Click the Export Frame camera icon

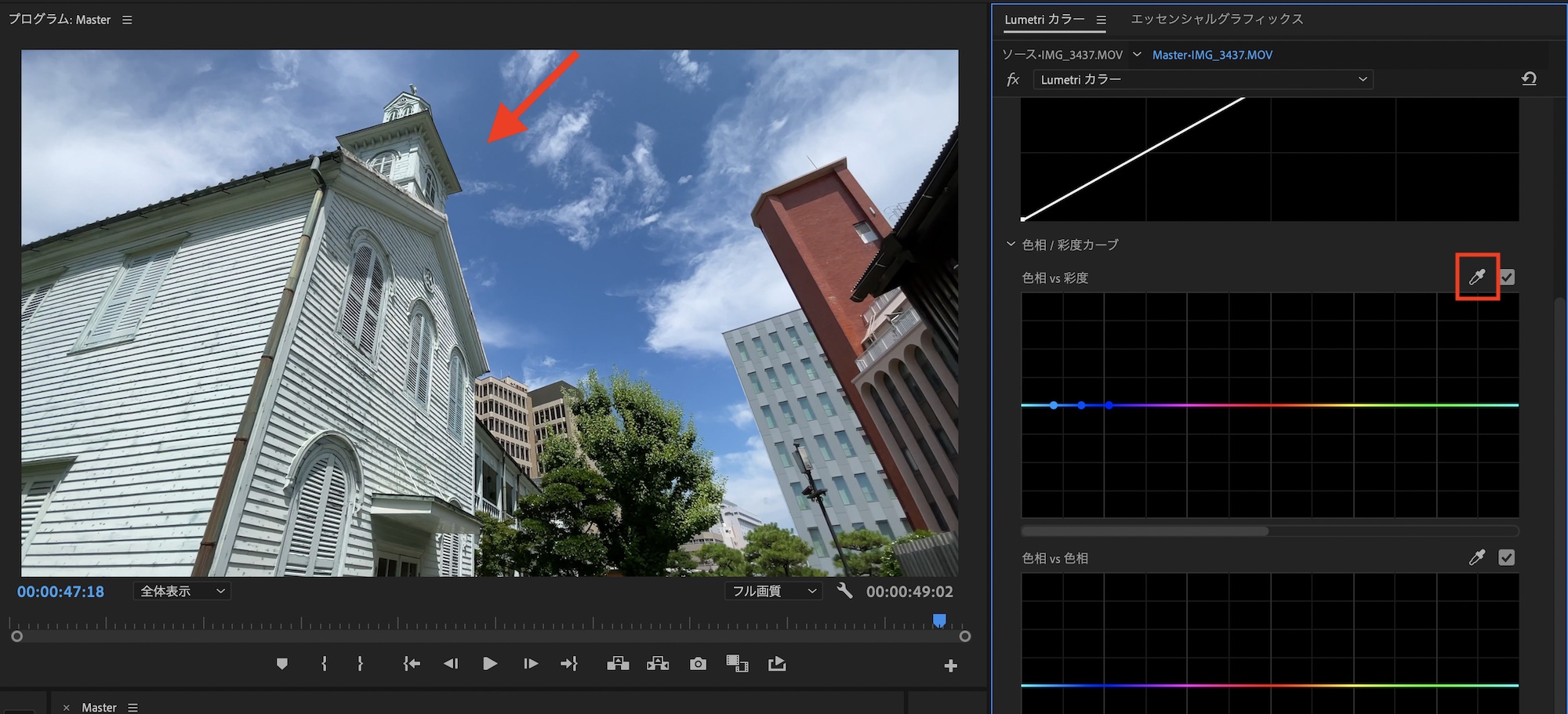click(x=698, y=664)
